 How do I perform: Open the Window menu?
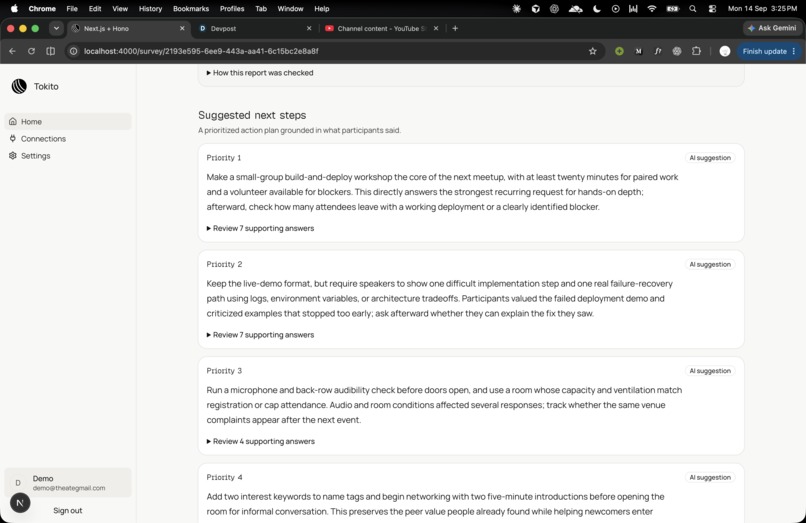point(290,9)
